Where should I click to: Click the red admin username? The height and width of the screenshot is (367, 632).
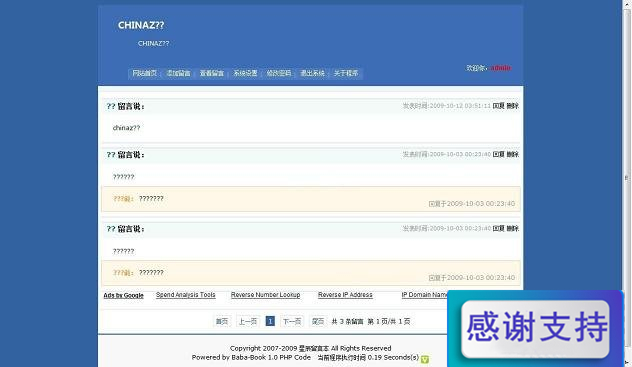501,68
